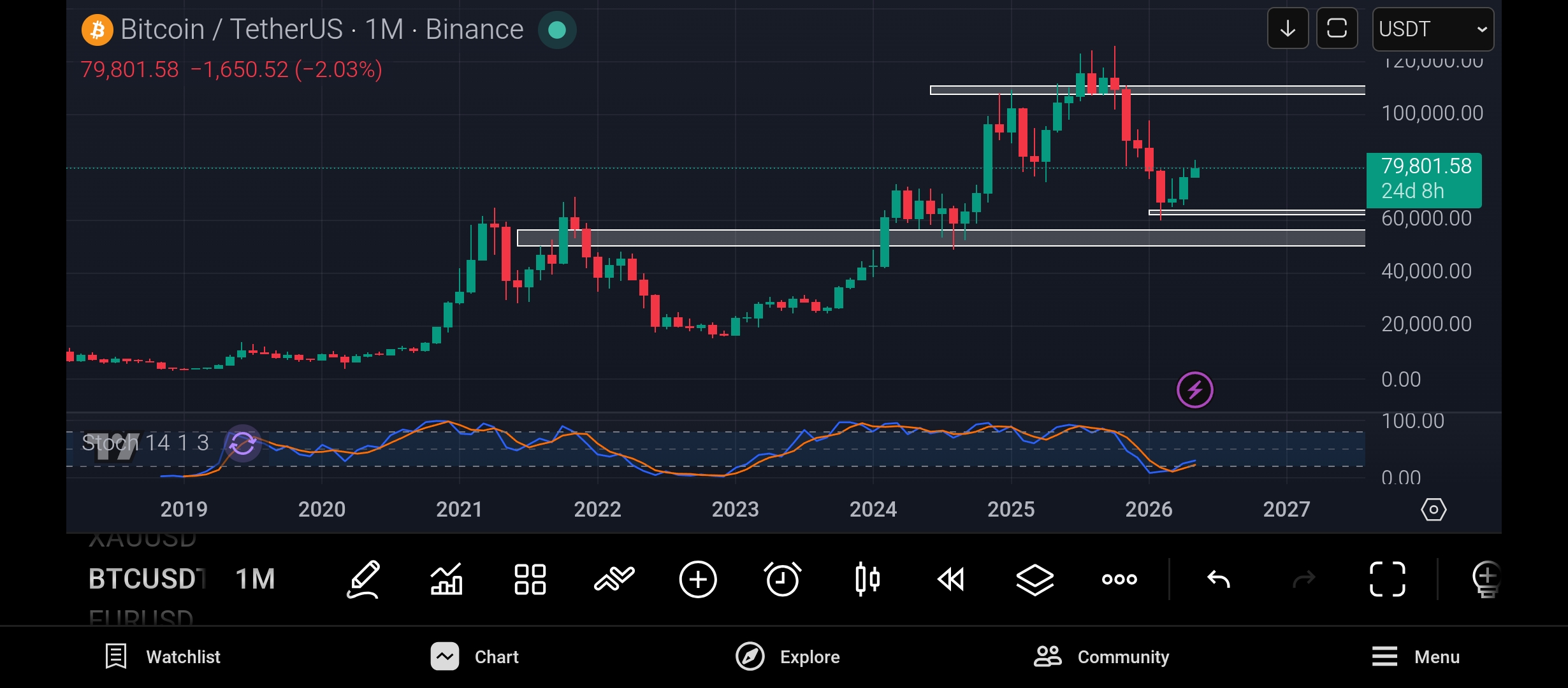The width and height of the screenshot is (1568, 688).
Task: Add a symbol with the plus circle
Action: tap(698, 580)
